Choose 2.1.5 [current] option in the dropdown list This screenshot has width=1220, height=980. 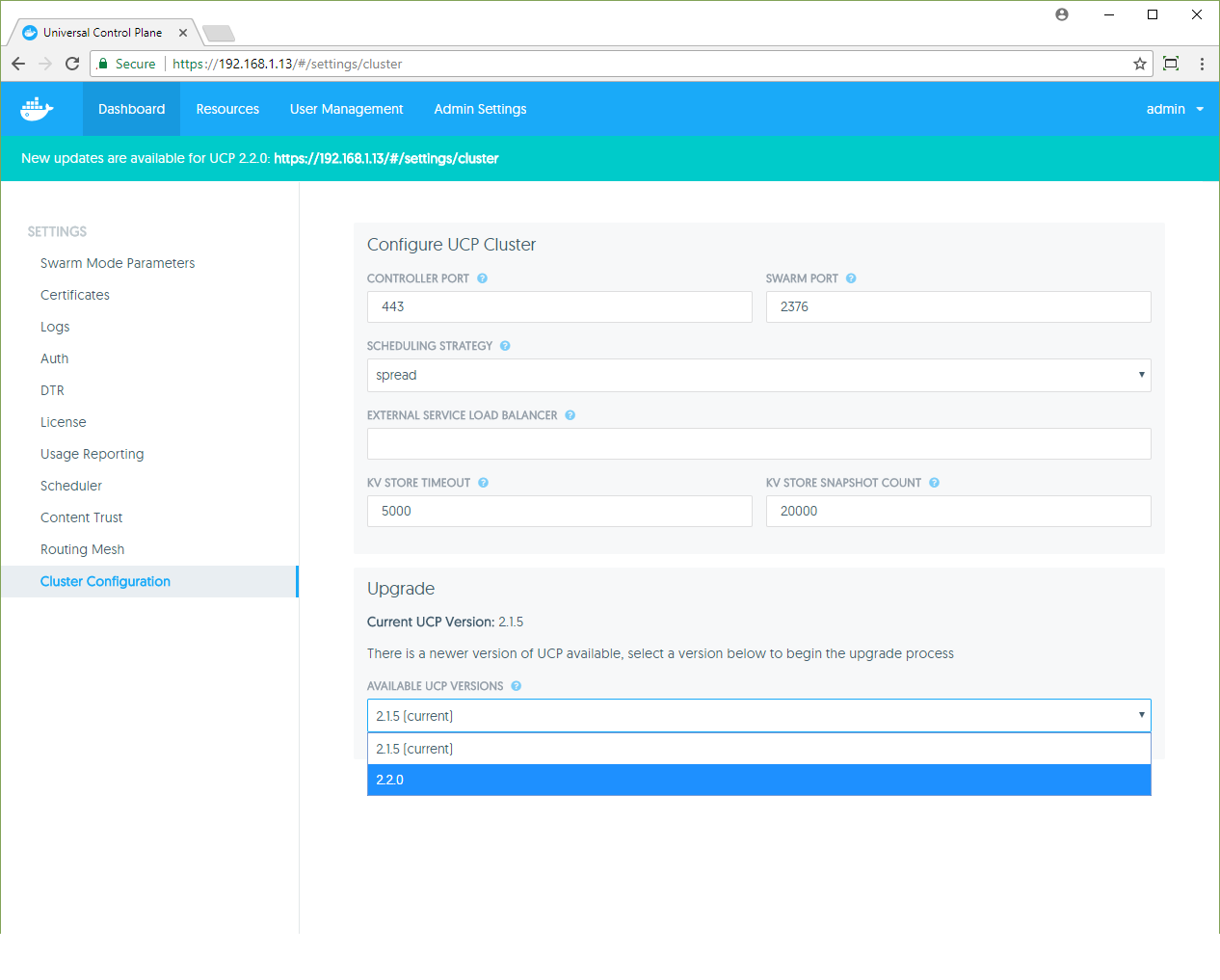pyautogui.click(x=758, y=749)
